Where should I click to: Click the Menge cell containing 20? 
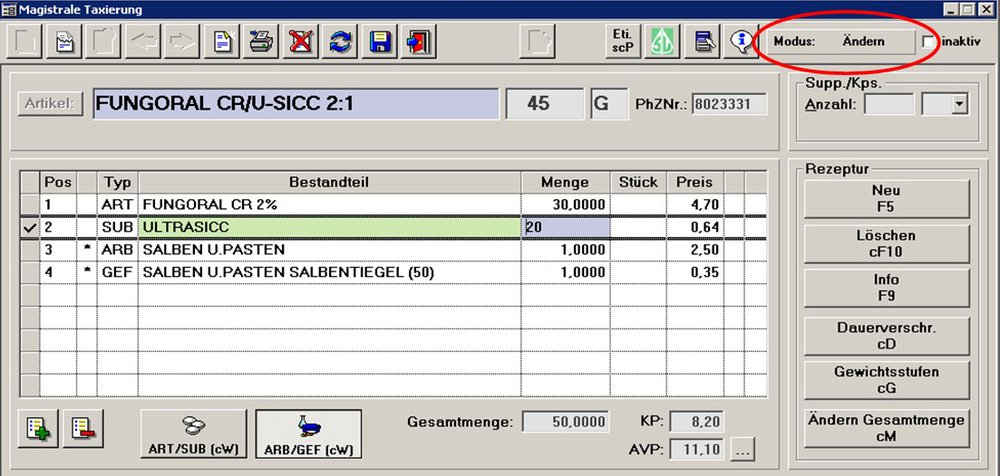(566, 227)
